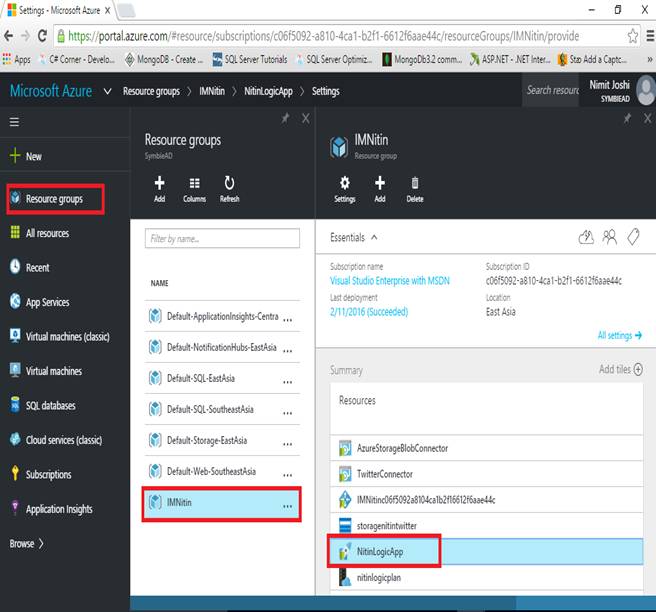
Task: Open All resources in the sidebar
Action: point(40,233)
